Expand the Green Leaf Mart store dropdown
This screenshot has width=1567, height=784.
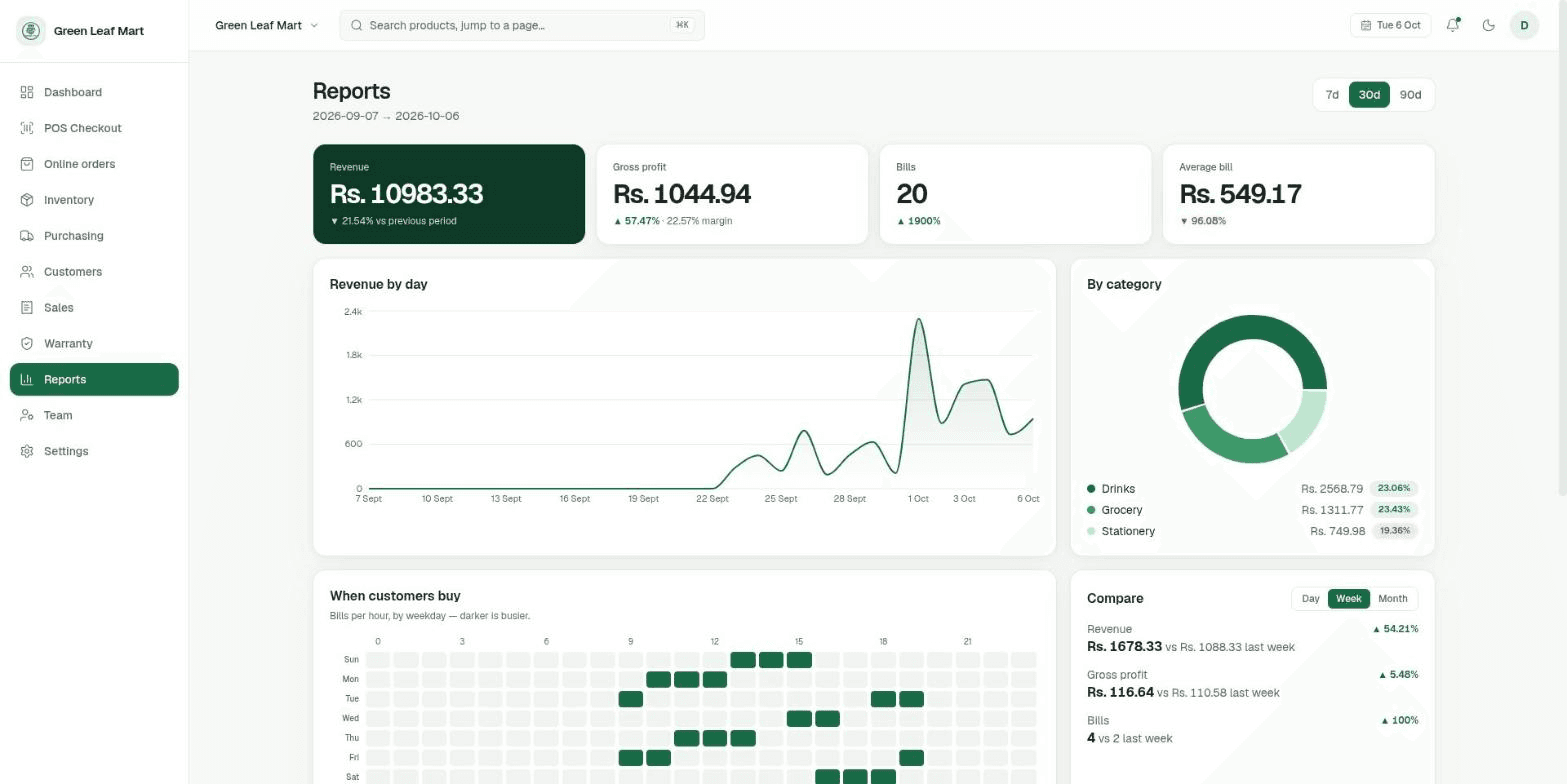tap(266, 25)
